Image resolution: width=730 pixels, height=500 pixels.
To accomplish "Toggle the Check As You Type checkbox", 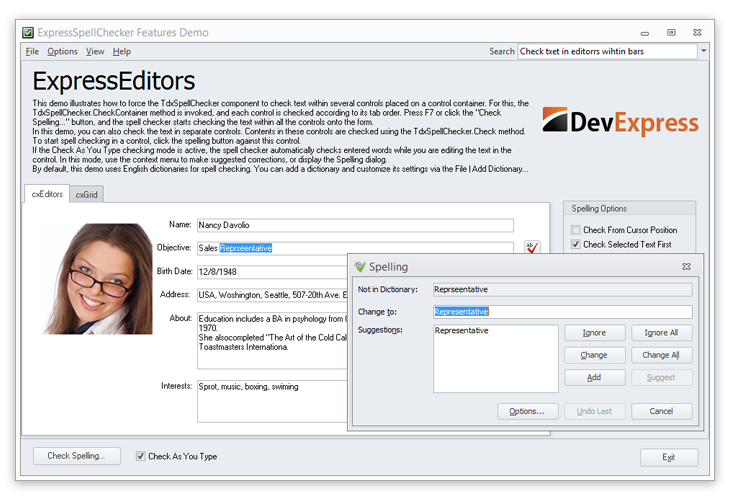I will coord(141,456).
